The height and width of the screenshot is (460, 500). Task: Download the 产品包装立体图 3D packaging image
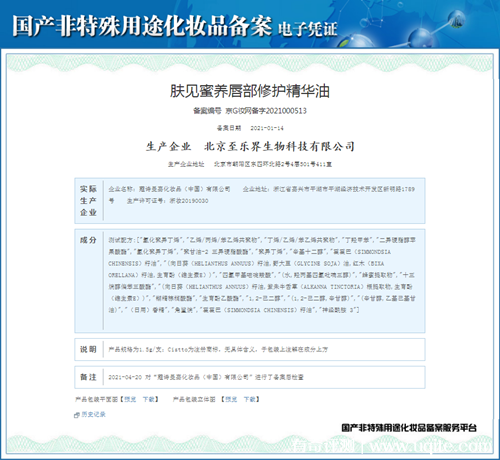249,399
